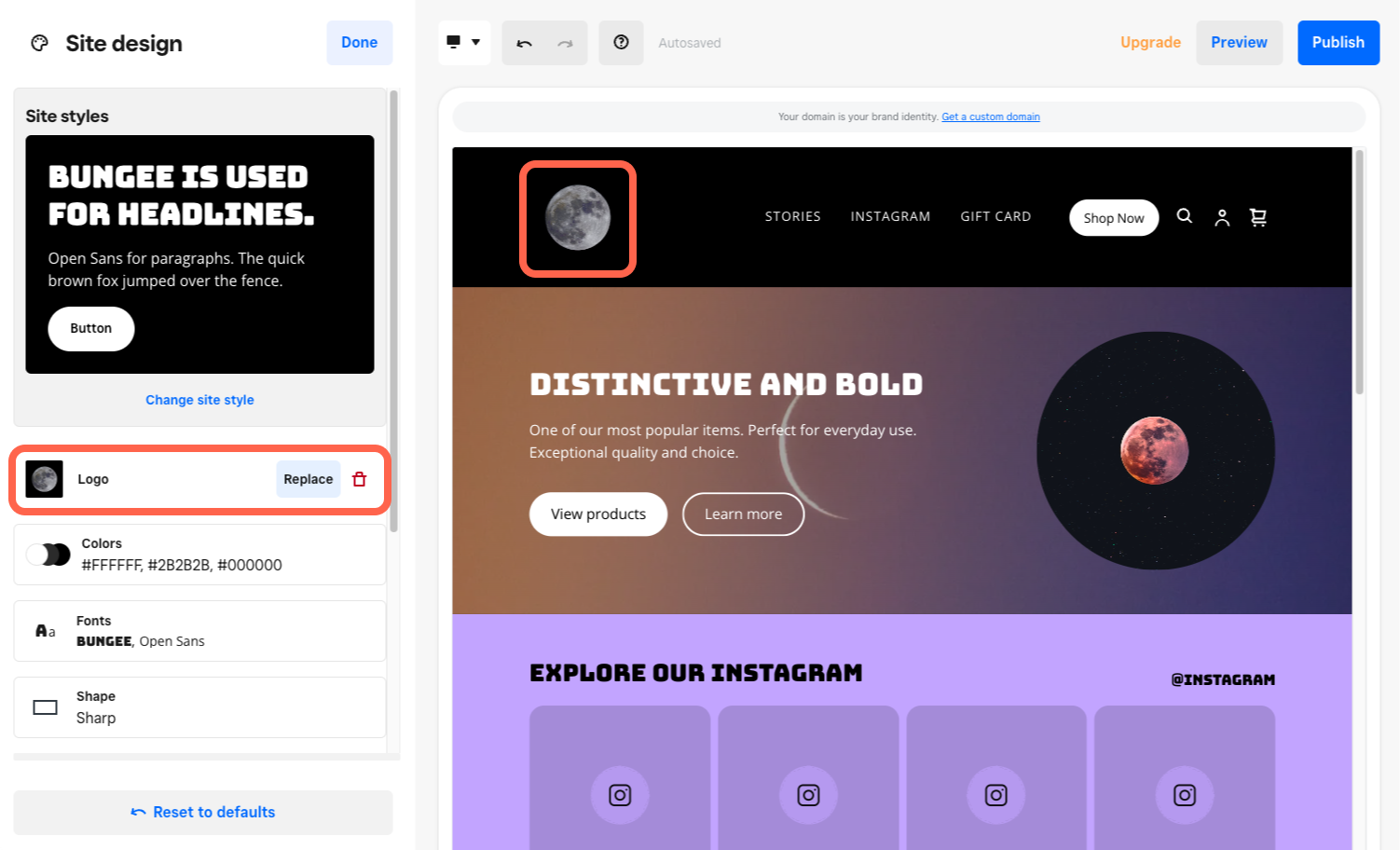Click the Autosaved status text
Viewport: 1400px width, 850px height.
point(689,43)
